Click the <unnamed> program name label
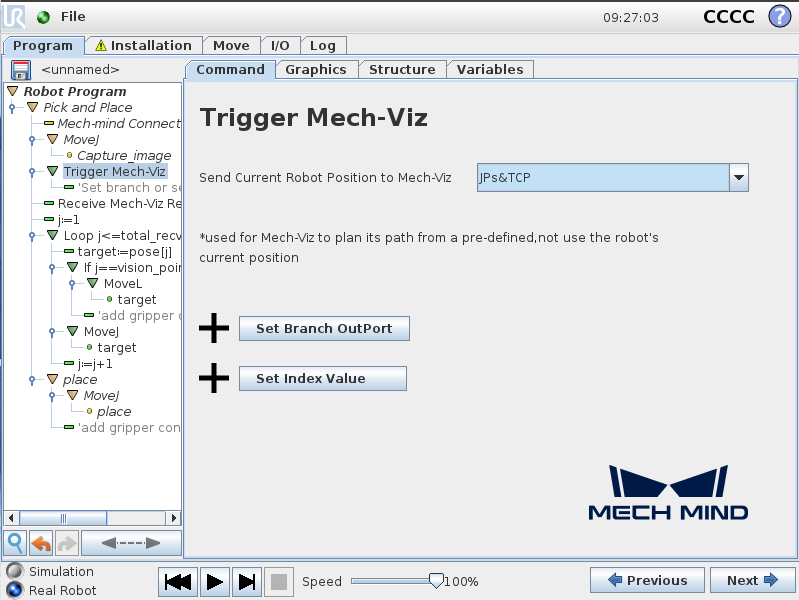This screenshot has width=799, height=600. 80,69
